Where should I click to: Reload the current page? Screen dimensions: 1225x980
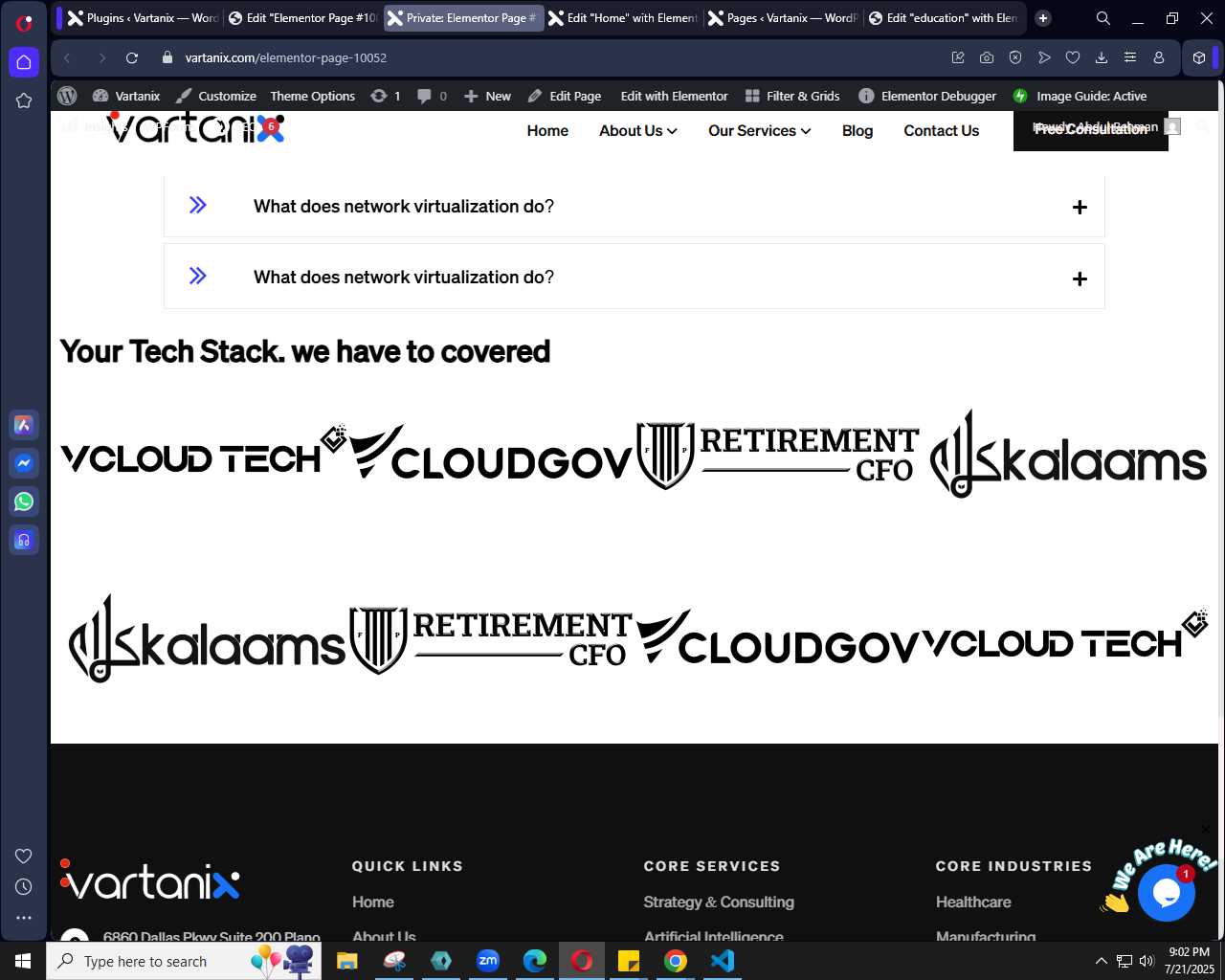132,57
